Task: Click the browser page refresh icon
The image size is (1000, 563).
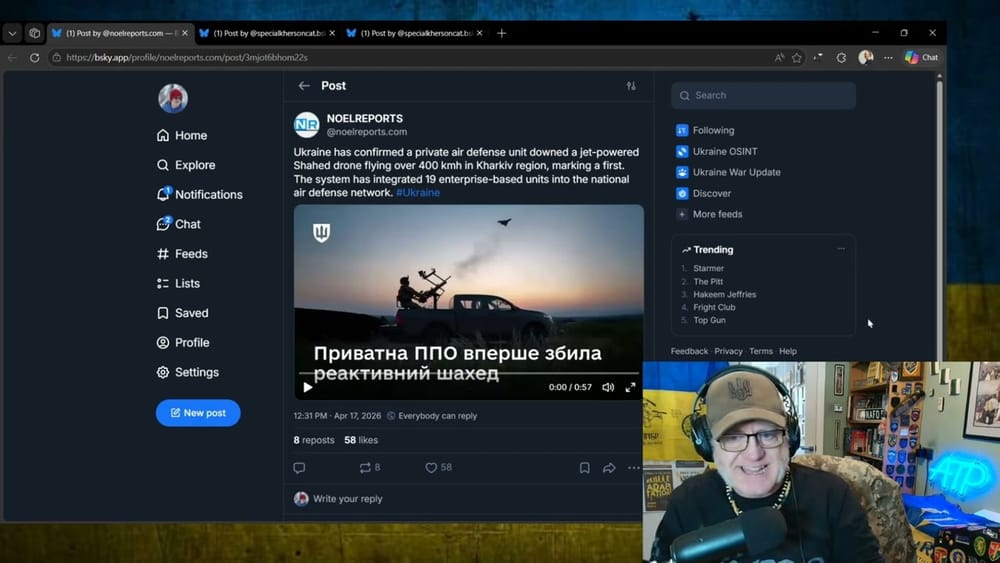Action: click(x=35, y=58)
